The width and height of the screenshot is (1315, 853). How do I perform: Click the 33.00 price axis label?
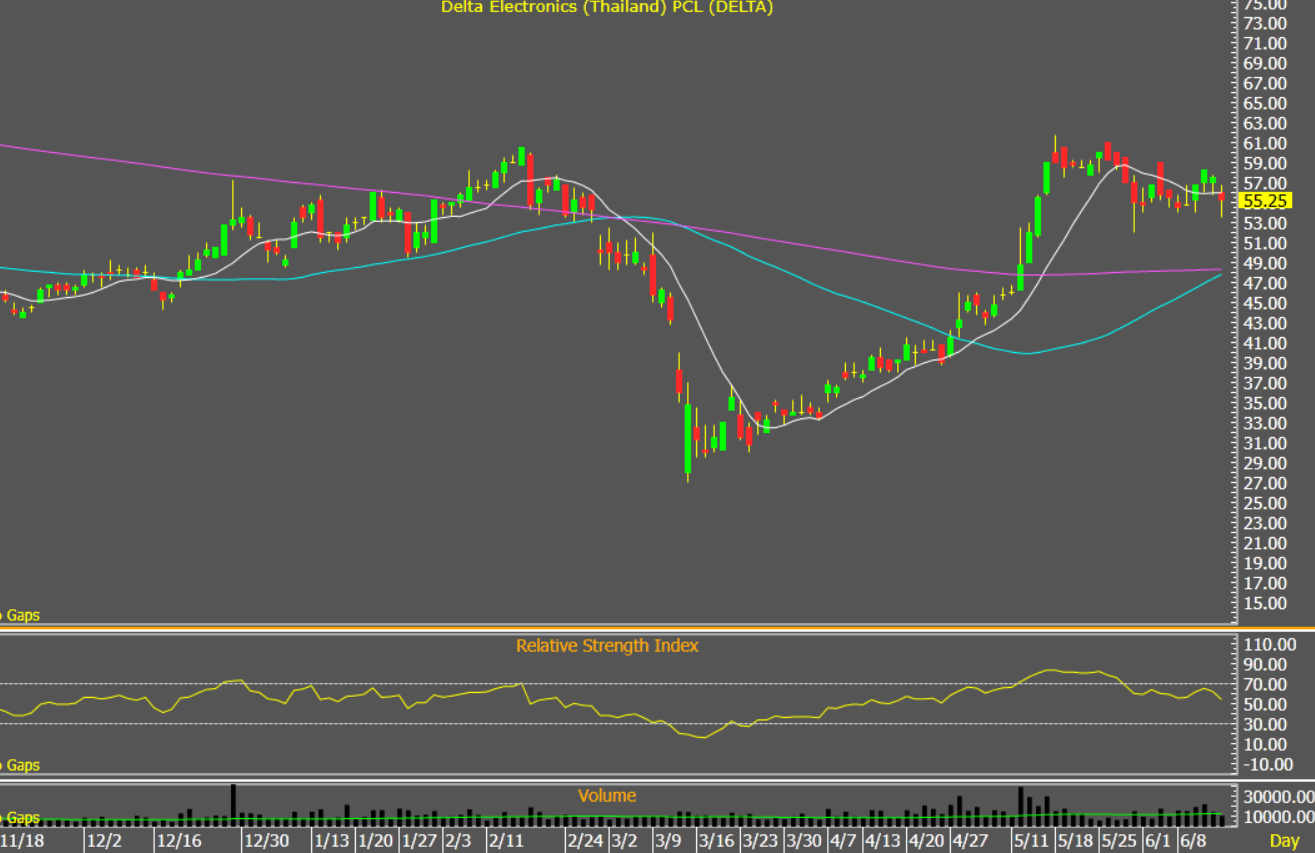point(1265,424)
